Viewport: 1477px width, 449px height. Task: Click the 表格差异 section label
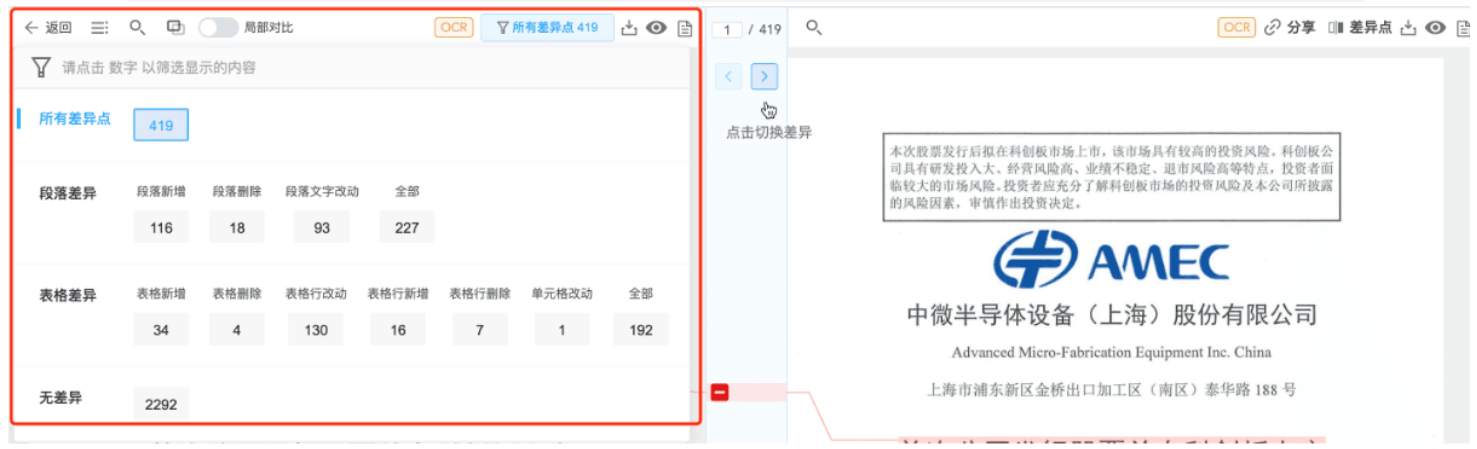(68, 296)
